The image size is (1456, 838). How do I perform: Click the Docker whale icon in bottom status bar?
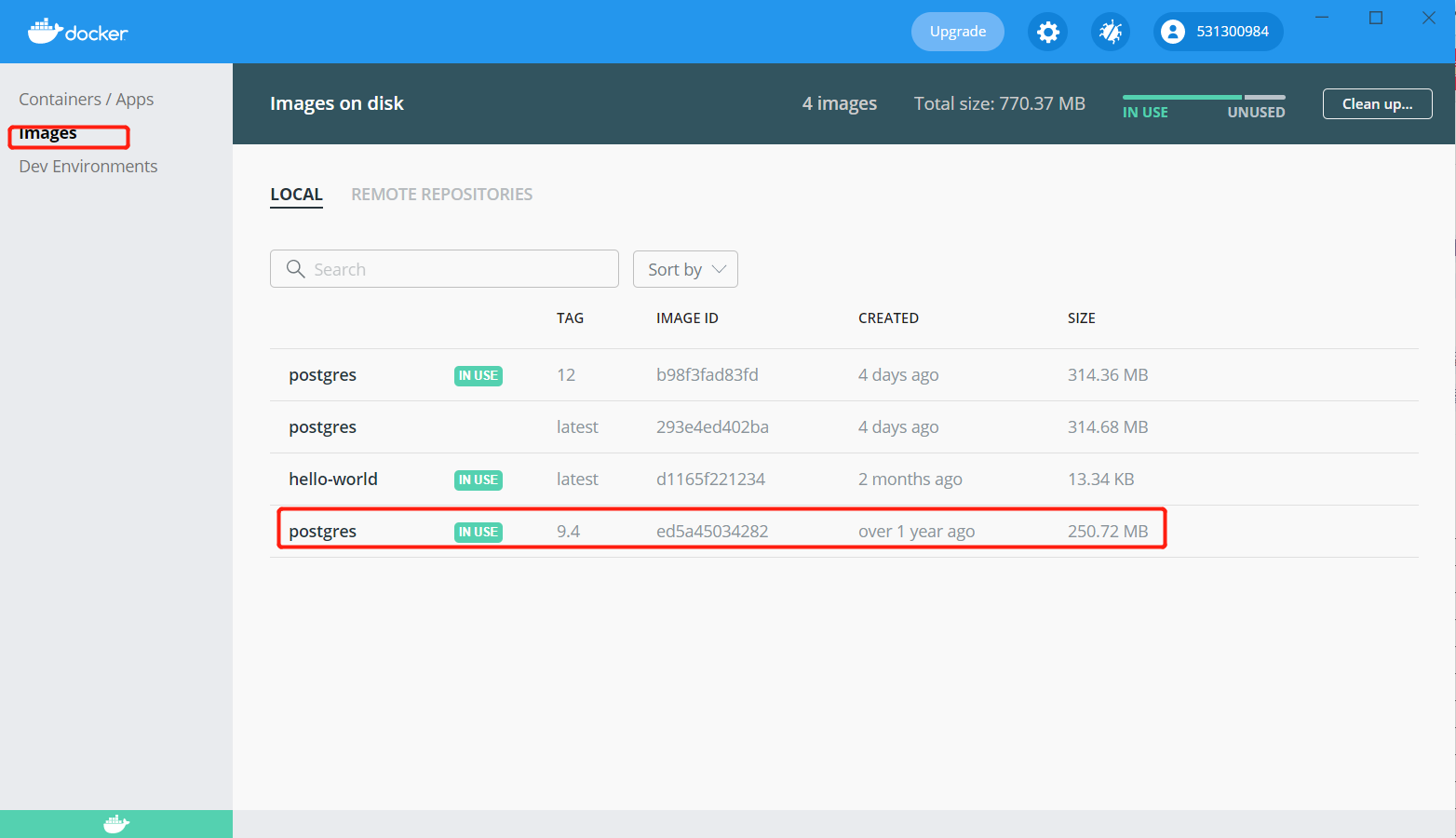tap(116, 824)
